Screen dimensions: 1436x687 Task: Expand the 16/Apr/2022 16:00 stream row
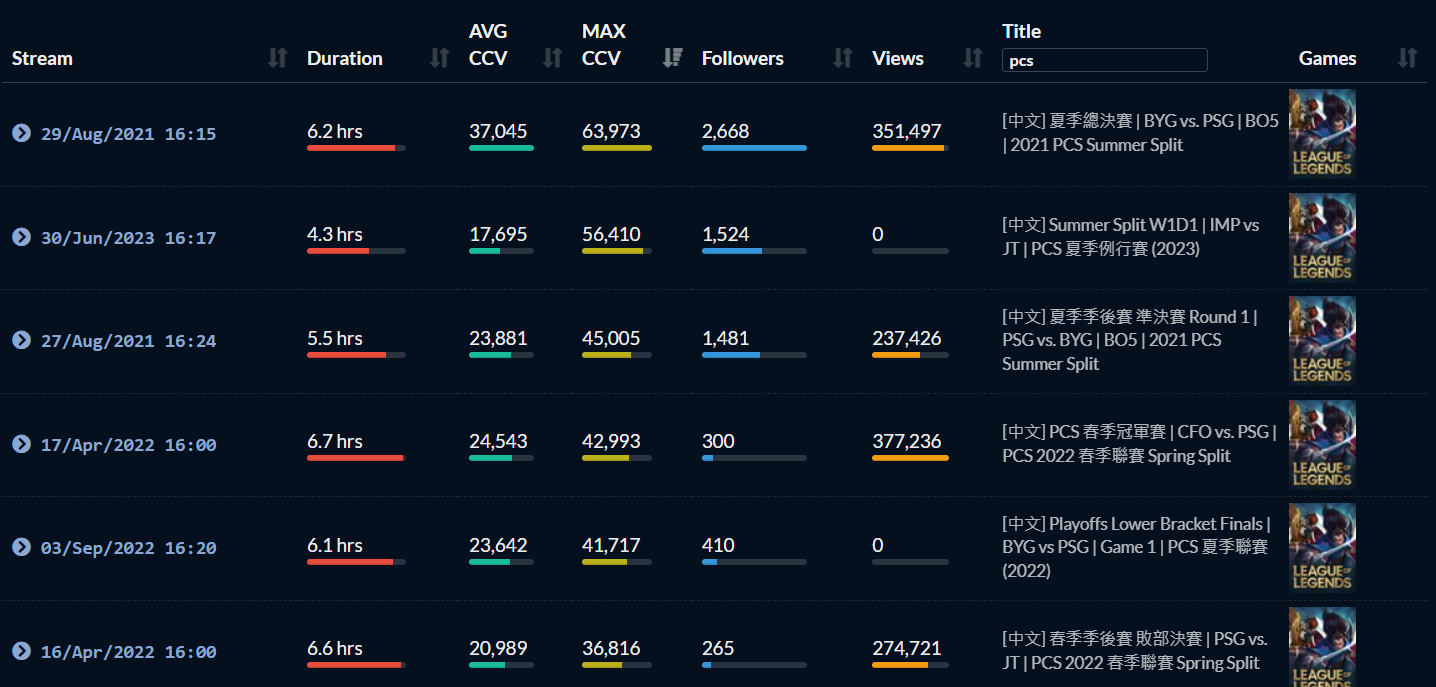[x=21, y=651]
